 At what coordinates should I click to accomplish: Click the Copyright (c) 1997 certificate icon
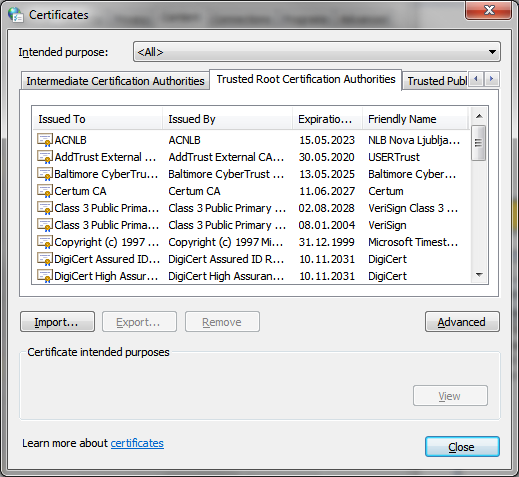coord(45,242)
